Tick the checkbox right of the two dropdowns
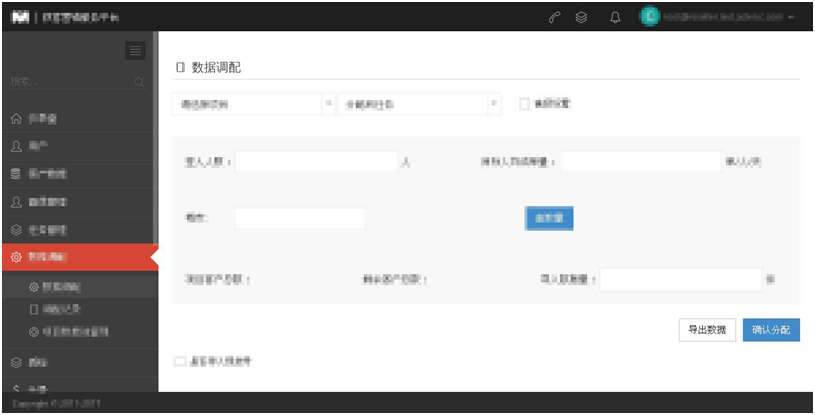The width and height of the screenshot is (815, 415). (524, 104)
